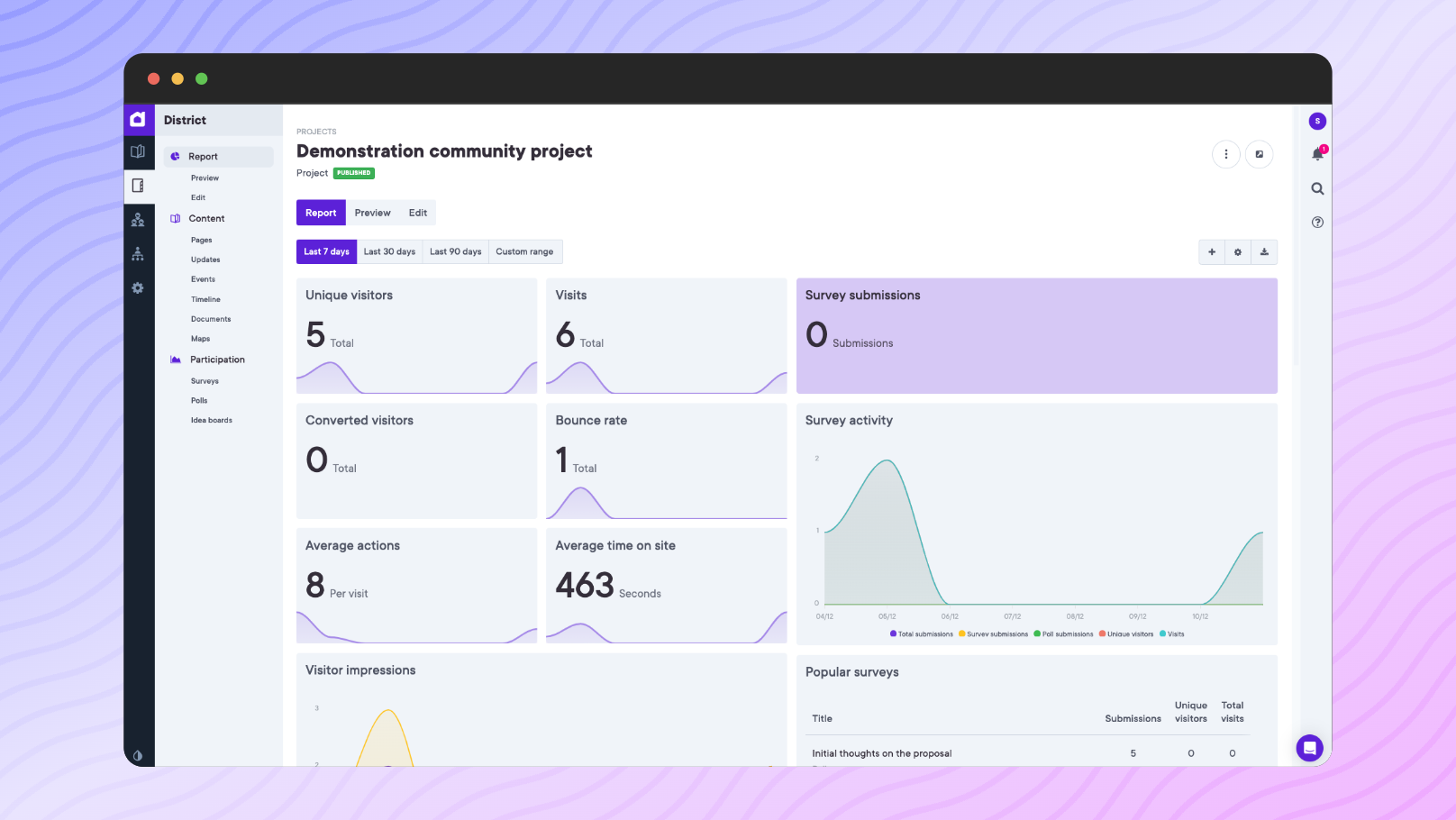The image size is (1456, 820).
Task: Click the Submissions column header
Action: [x=1133, y=719]
